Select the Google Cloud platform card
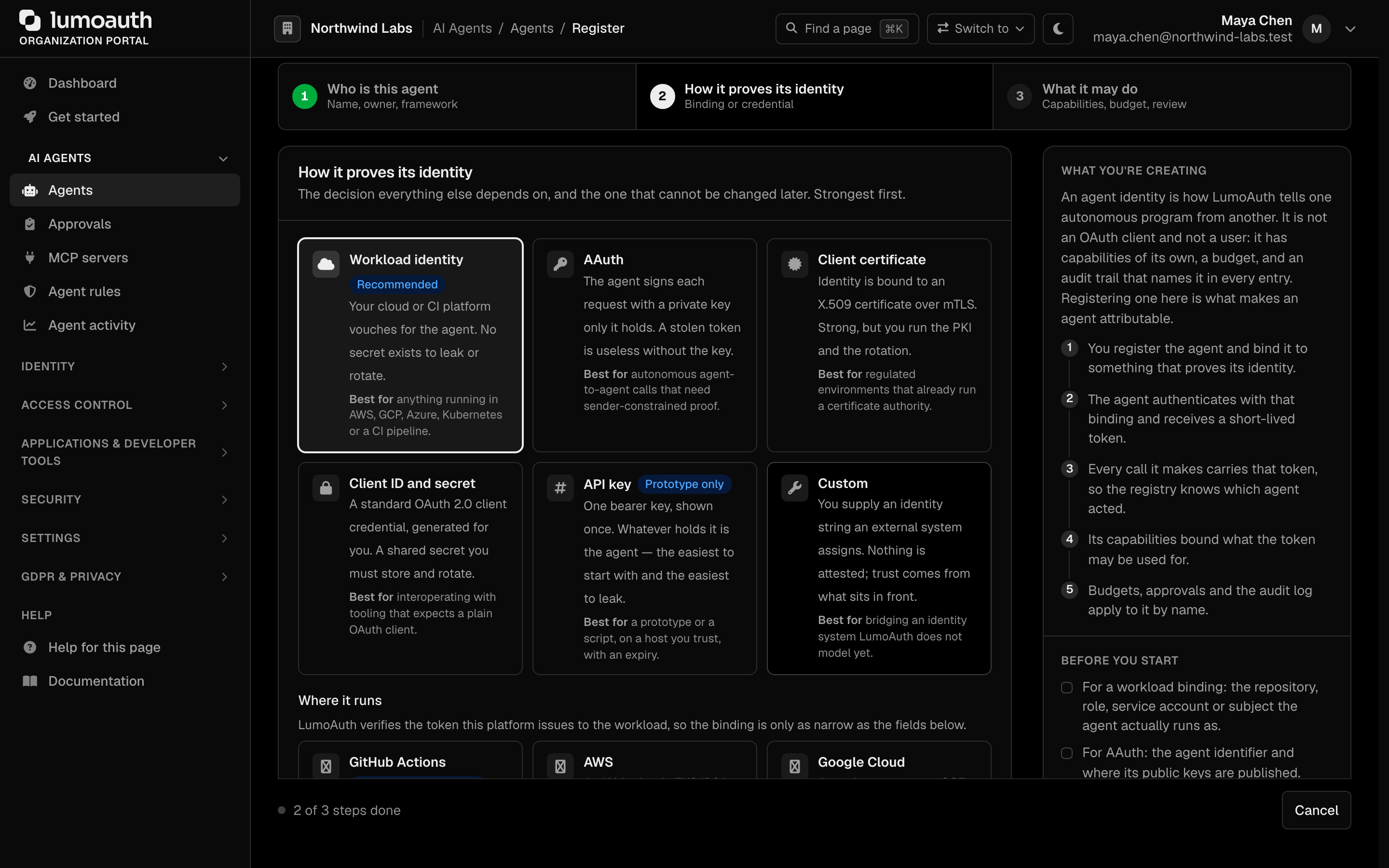 pos(879,760)
